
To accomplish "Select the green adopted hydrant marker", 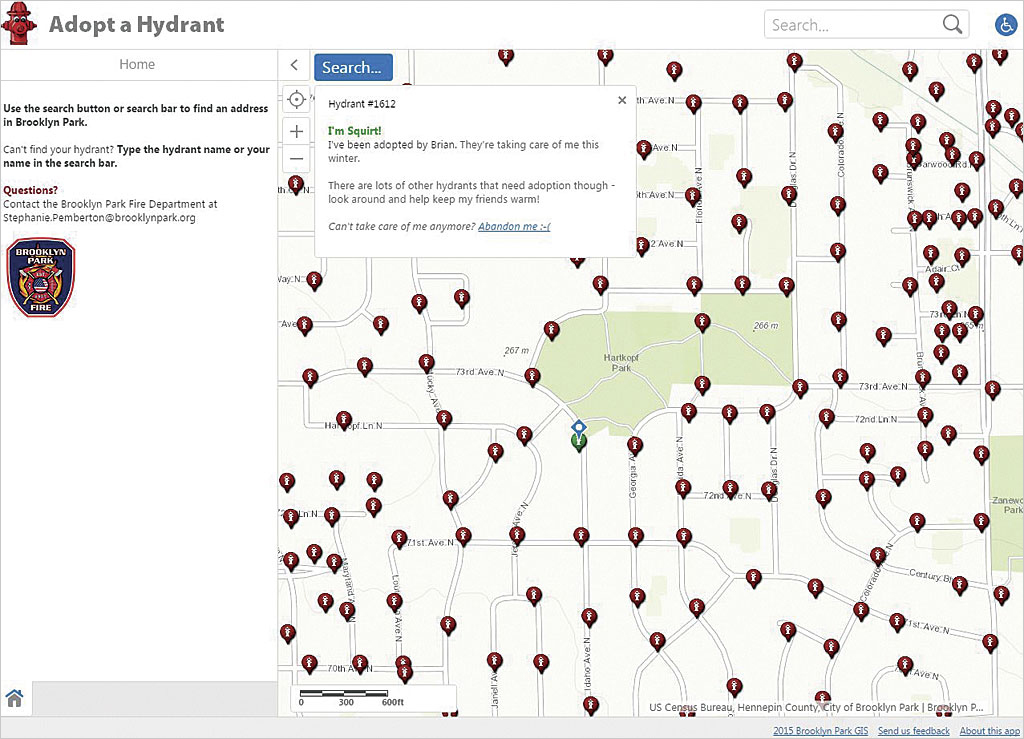I will coord(579,443).
